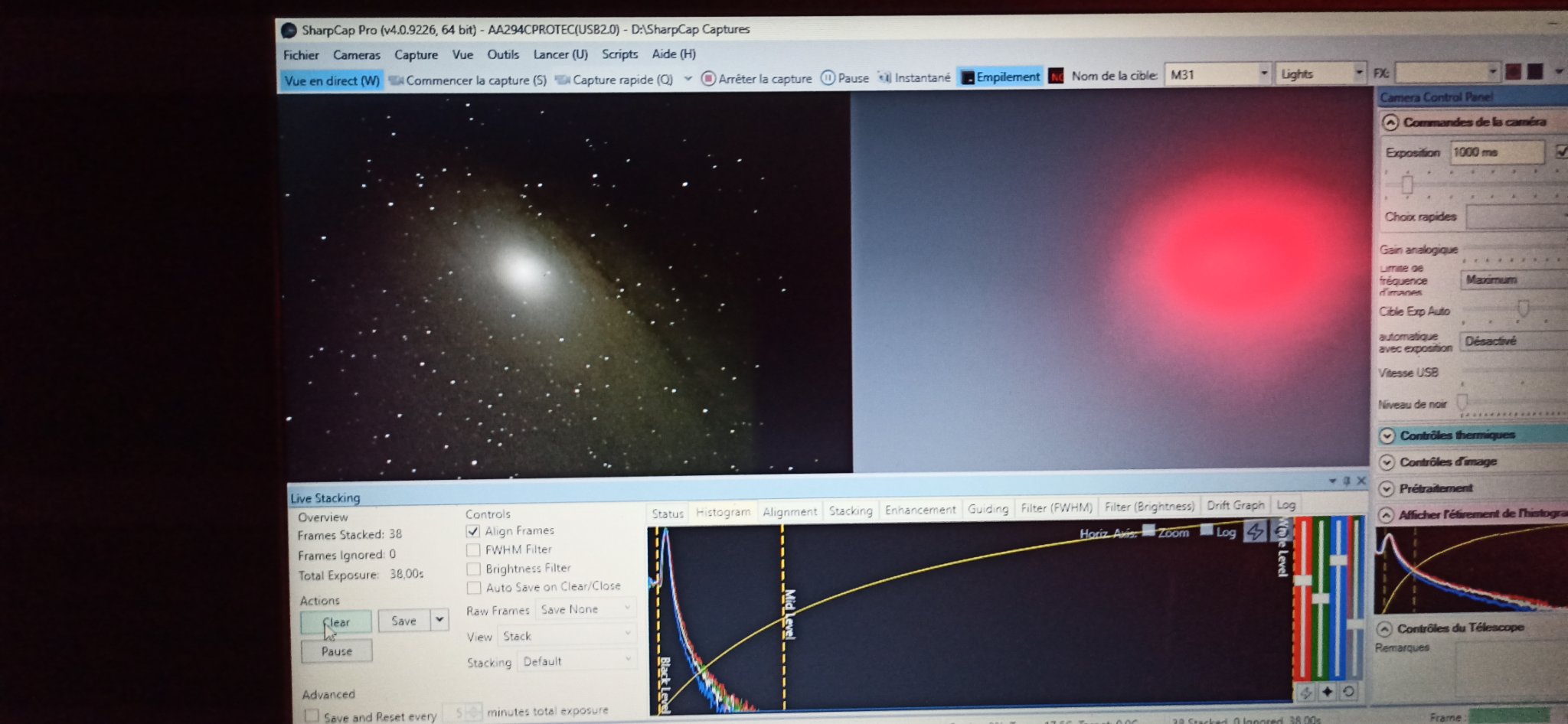The width and height of the screenshot is (1568, 724).
Task: Click the Pause icon in the toolbar
Action: coord(828,77)
